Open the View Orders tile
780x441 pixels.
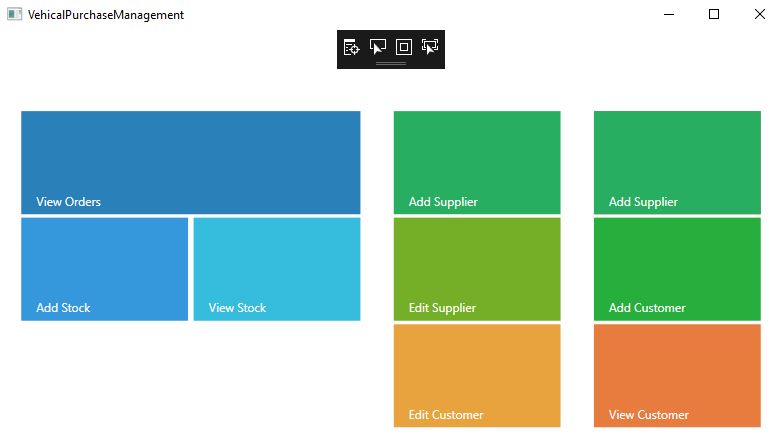click(x=190, y=162)
